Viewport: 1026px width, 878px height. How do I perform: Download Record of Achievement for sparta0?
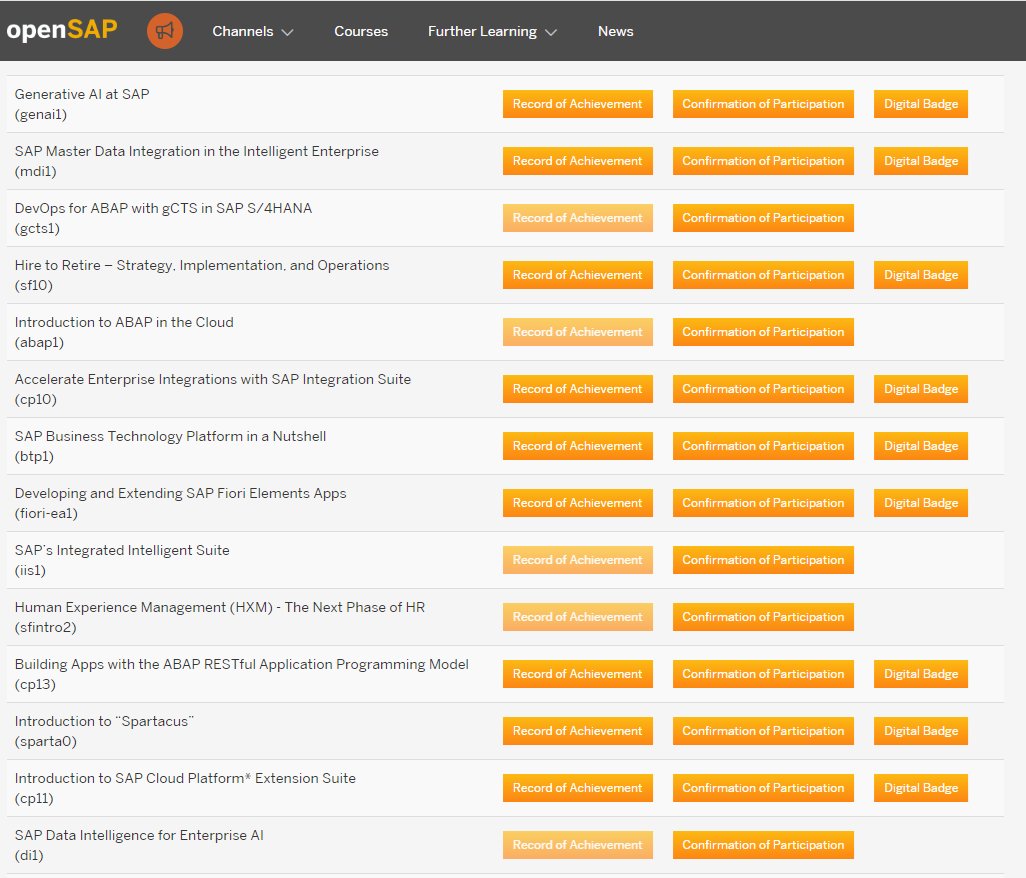pos(578,730)
